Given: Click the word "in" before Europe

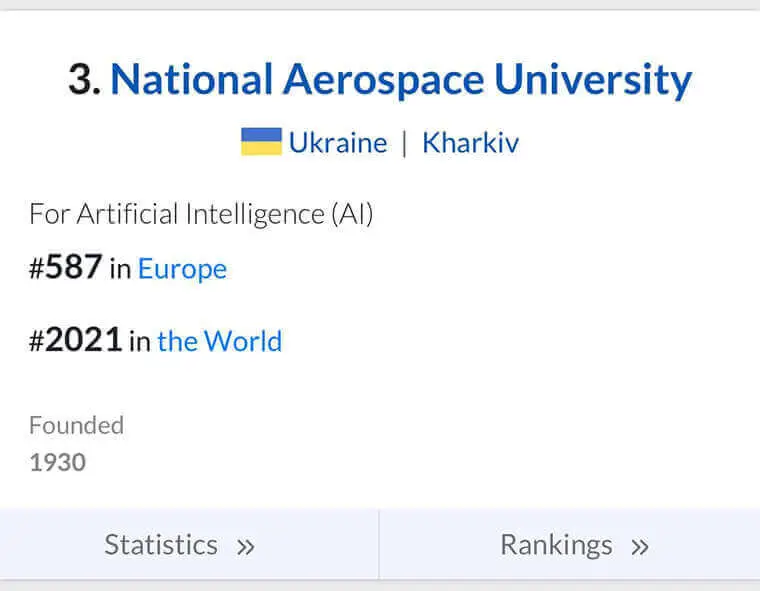Looking at the screenshot, I should pos(120,270).
